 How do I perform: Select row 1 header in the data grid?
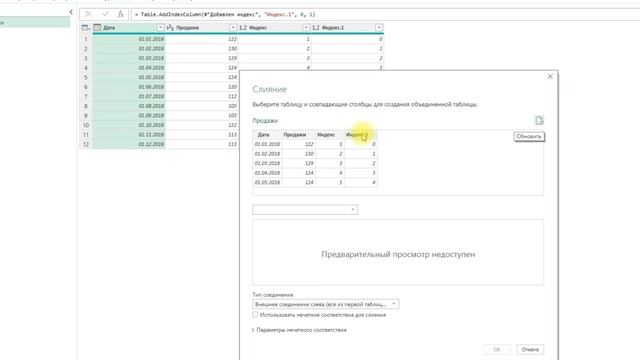(x=86, y=39)
